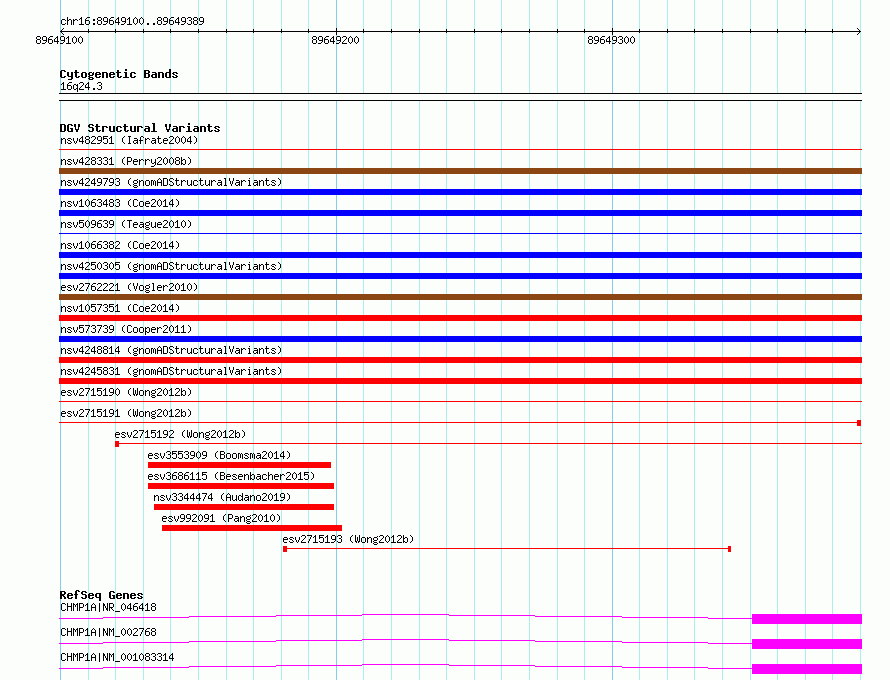Click the 89649100 ruler start label
890x680 pixels.
coord(59,40)
